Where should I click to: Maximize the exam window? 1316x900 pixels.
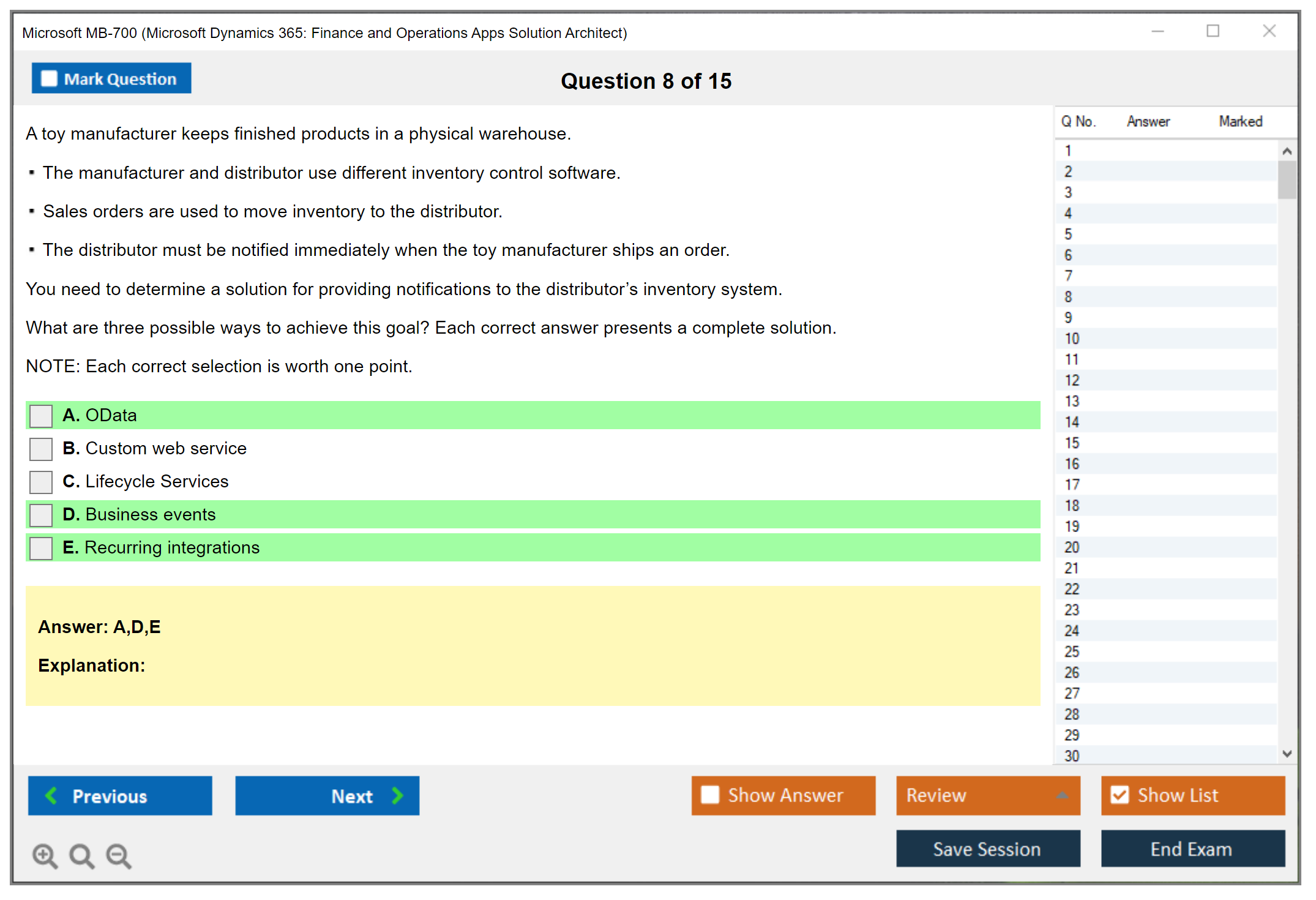tap(1213, 31)
